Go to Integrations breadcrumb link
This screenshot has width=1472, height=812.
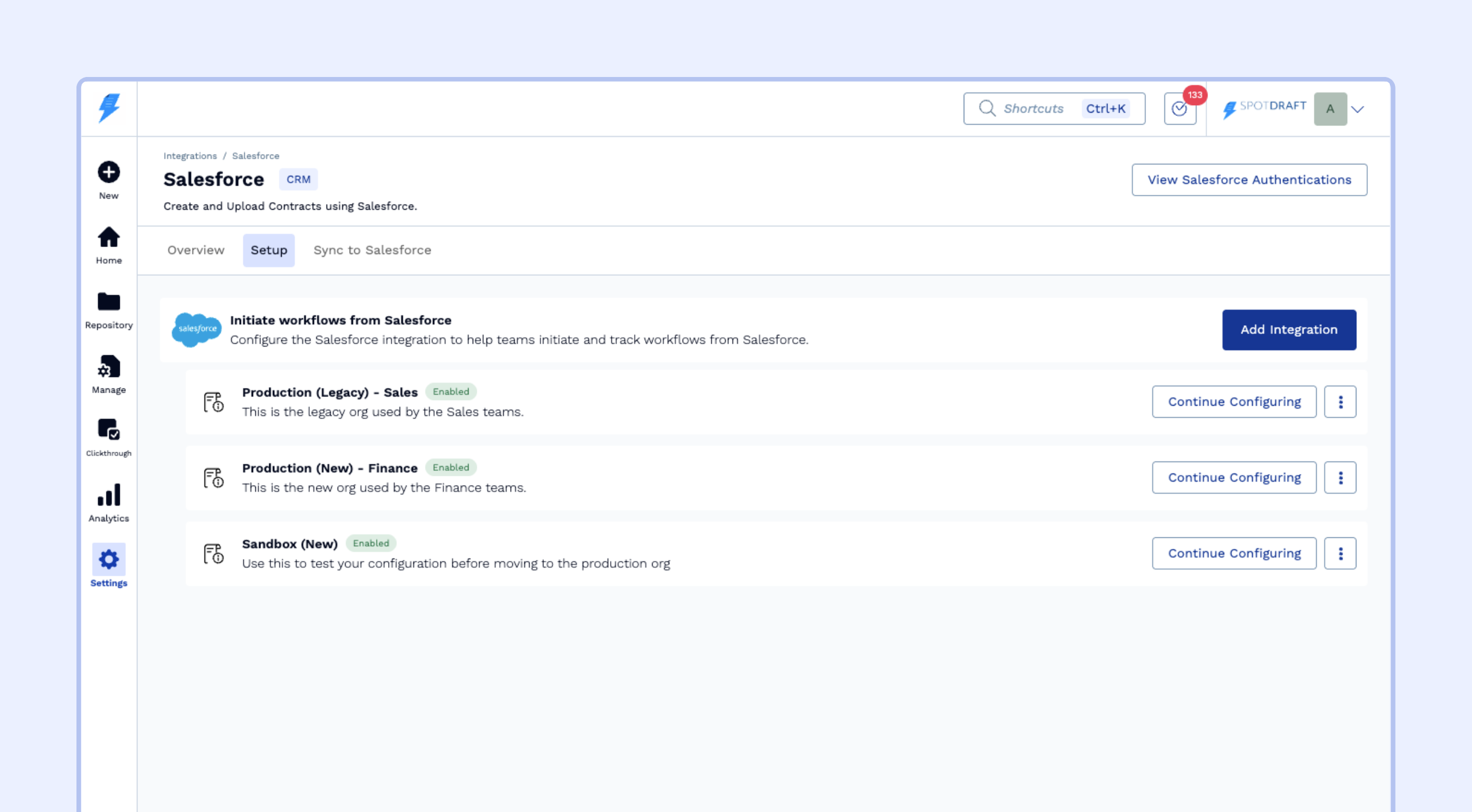[190, 156]
